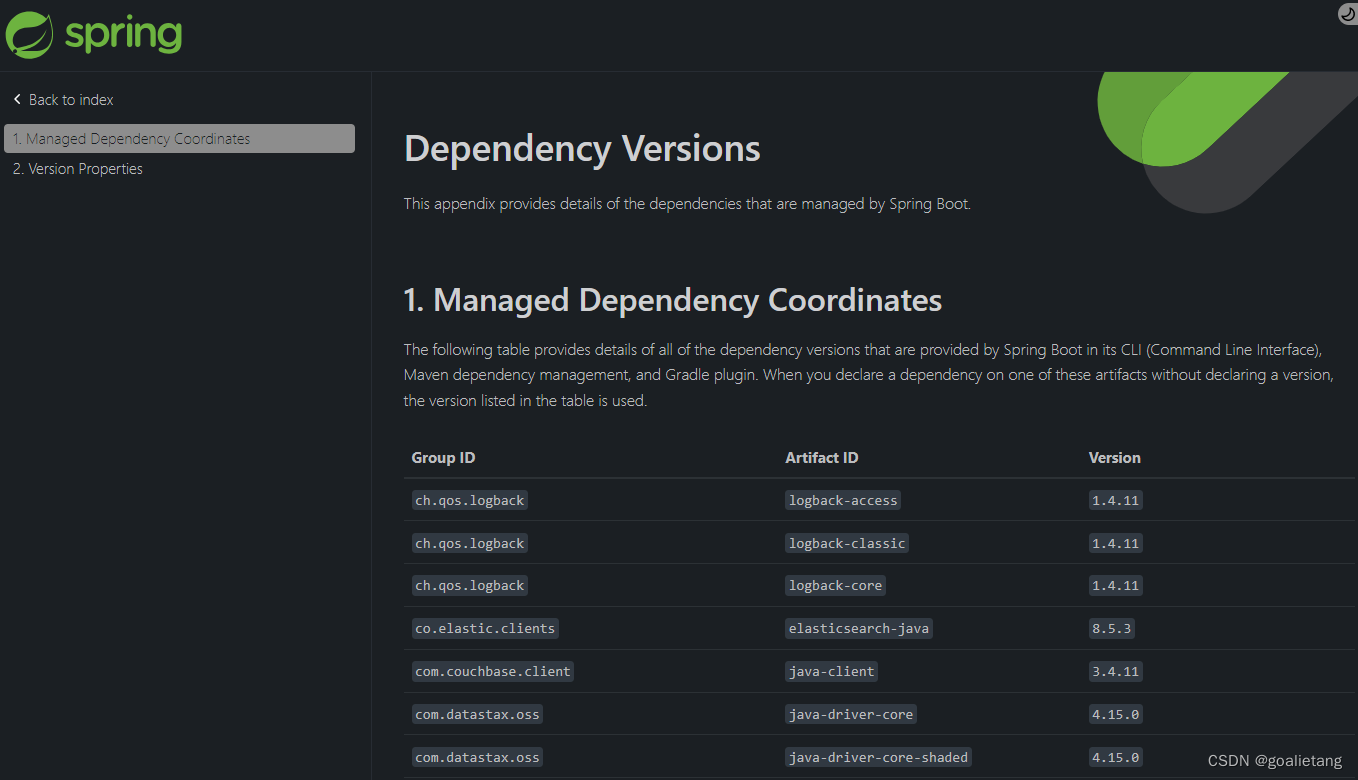Click the Version column header
Viewport: 1358px width, 780px height.
click(x=1115, y=458)
